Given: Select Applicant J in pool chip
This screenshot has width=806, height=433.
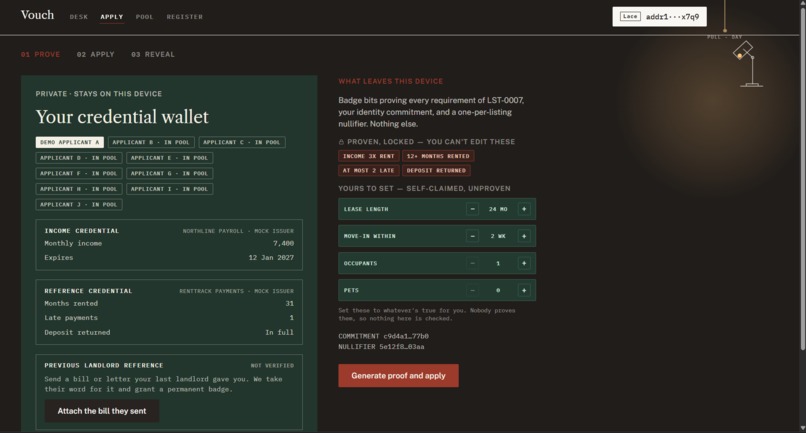Looking at the screenshot, I should point(79,204).
